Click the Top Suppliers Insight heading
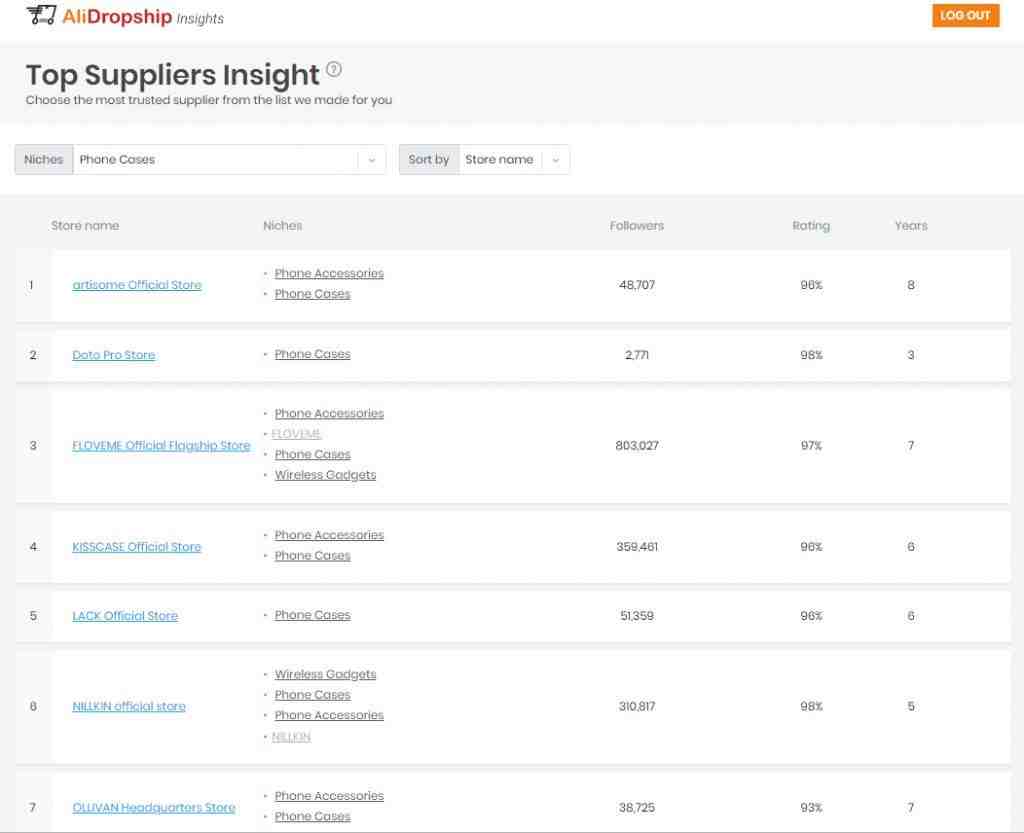This screenshot has height=833, width=1024. 172,75
